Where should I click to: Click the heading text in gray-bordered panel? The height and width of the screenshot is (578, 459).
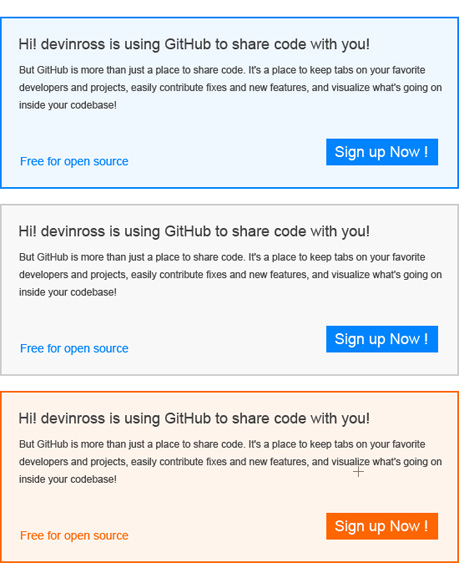point(194,231)
